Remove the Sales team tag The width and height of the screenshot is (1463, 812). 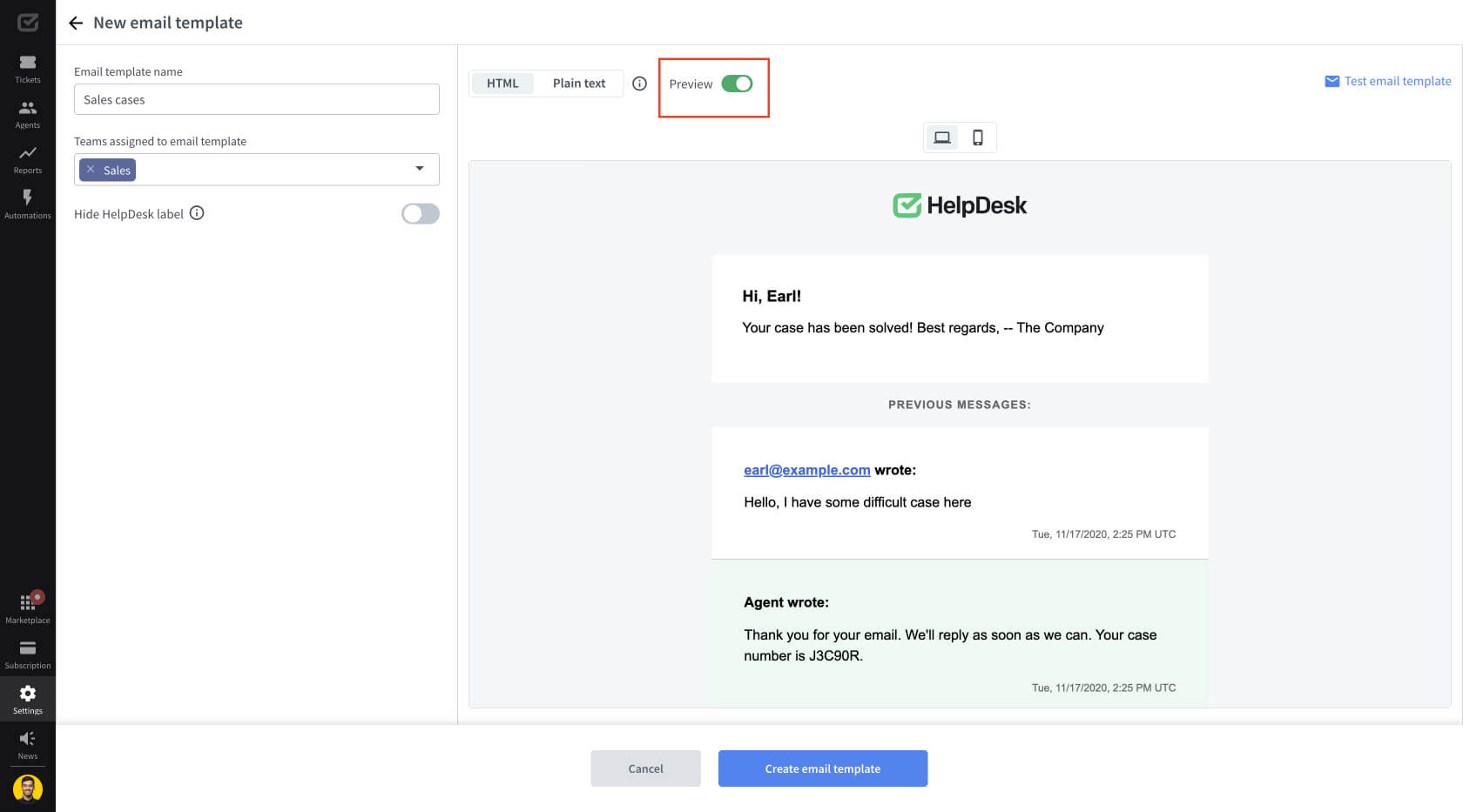click(x=91, y=170)
